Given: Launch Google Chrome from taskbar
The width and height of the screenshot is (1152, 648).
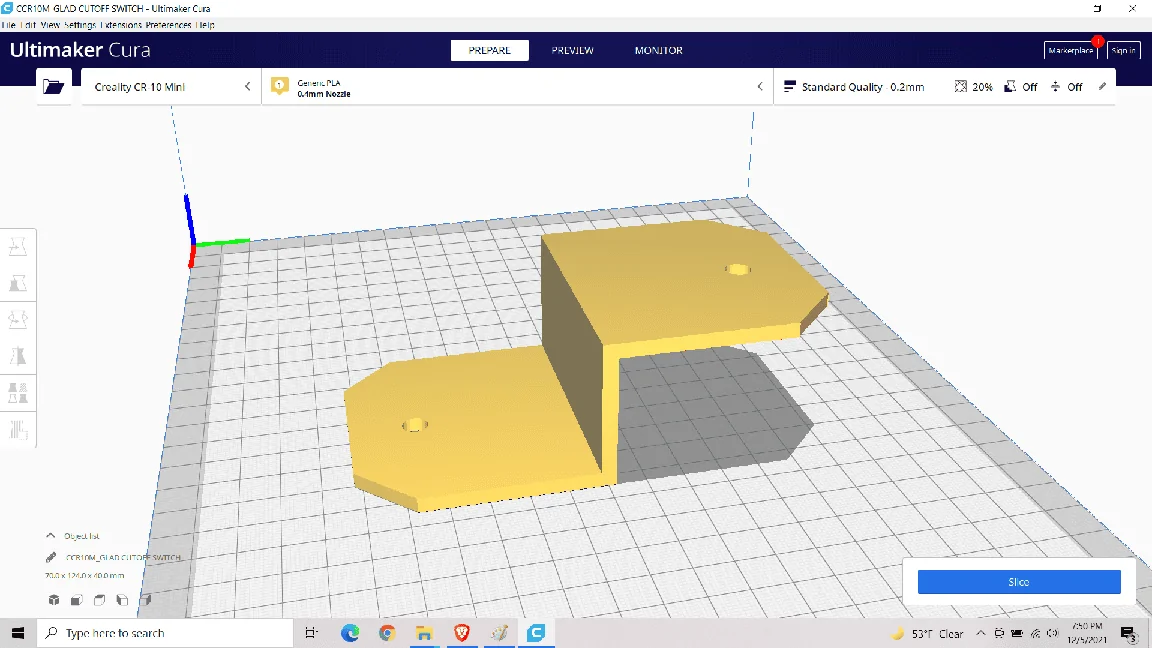Looking at the screenshot, I should pos(387,633).
